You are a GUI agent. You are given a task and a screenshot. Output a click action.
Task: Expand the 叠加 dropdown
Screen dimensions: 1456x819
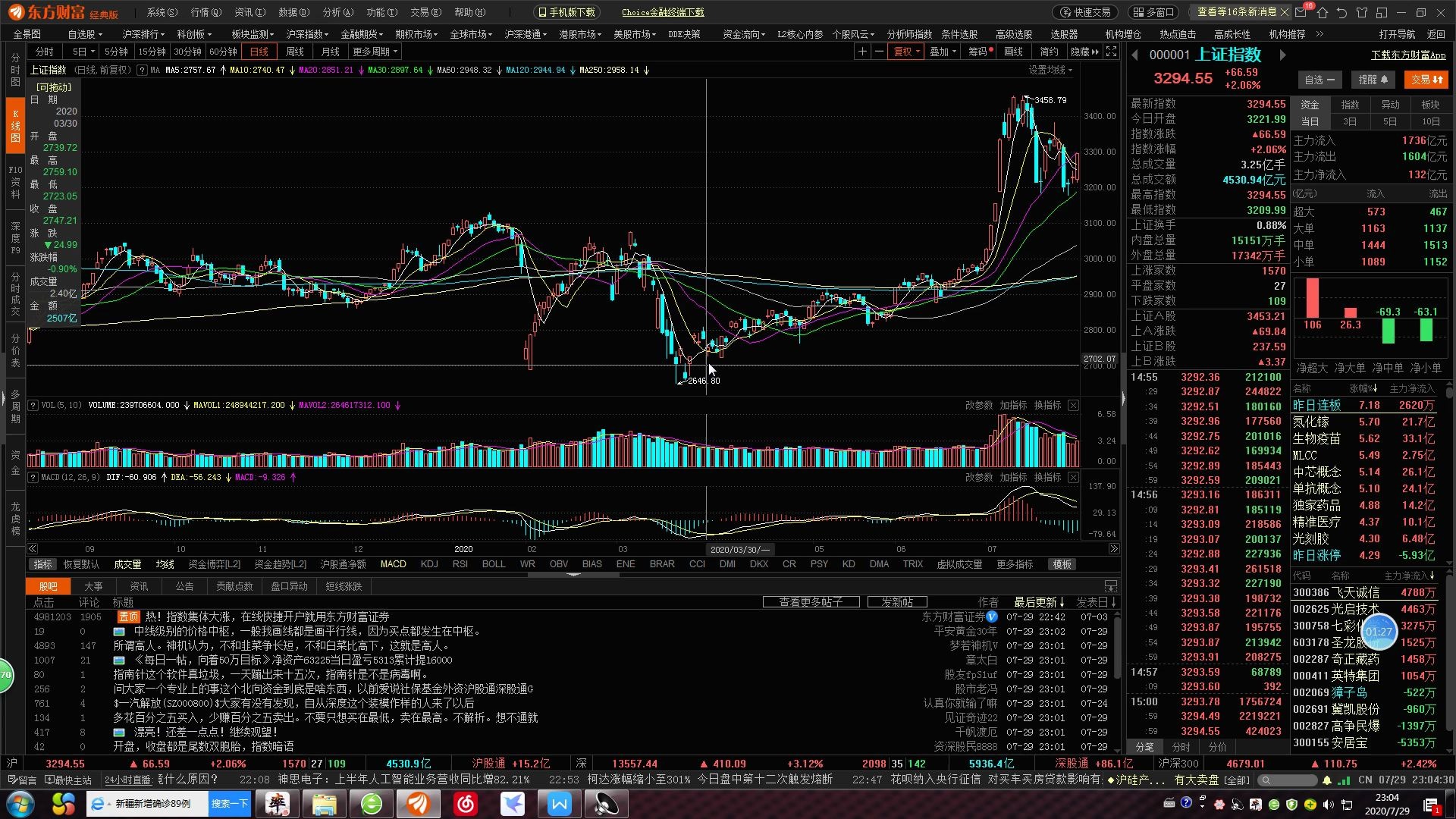tap(943, 52)
